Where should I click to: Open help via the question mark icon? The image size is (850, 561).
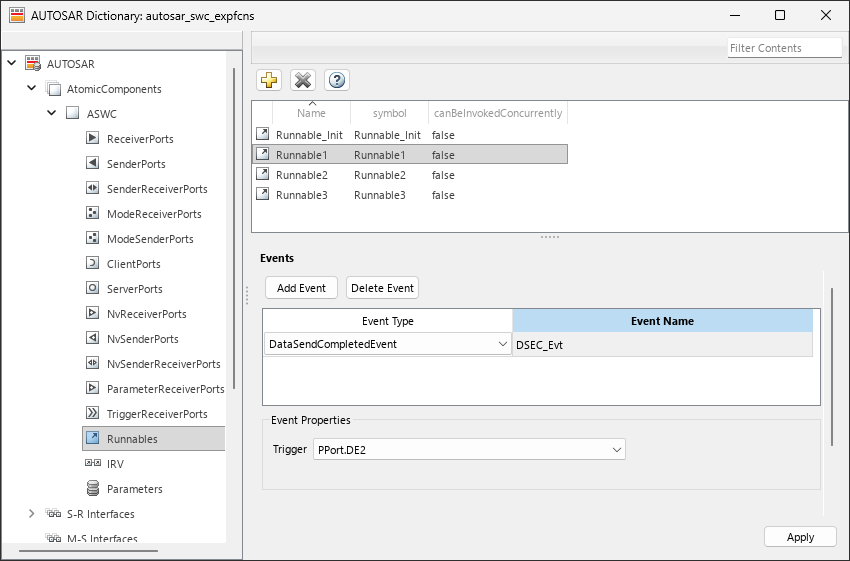[337, 80]
